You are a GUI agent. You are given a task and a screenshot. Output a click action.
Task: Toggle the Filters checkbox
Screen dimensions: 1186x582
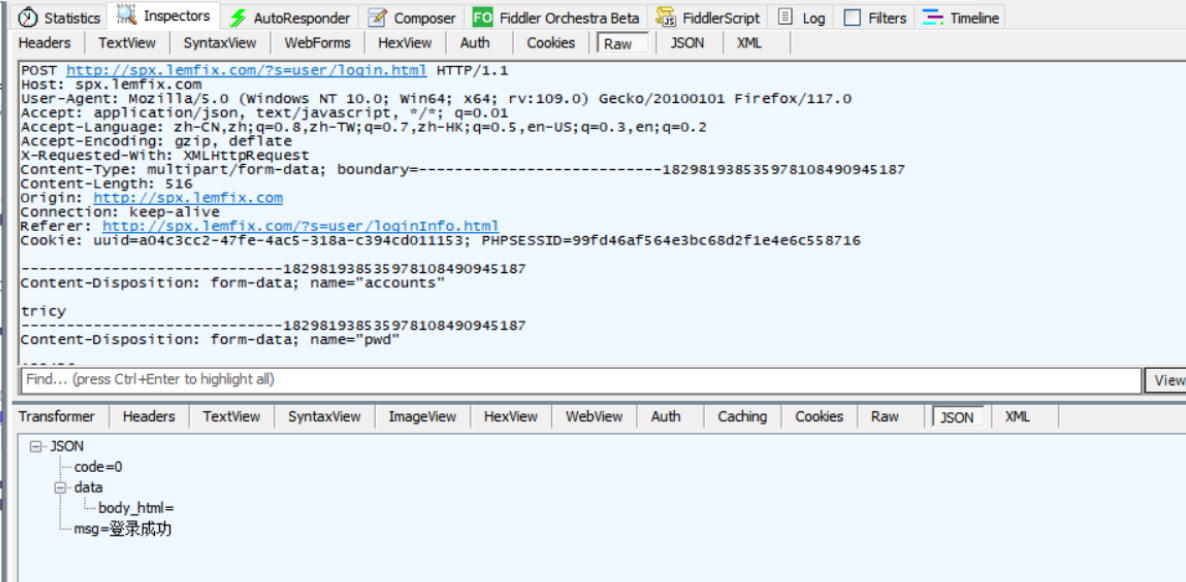point(852,18)
